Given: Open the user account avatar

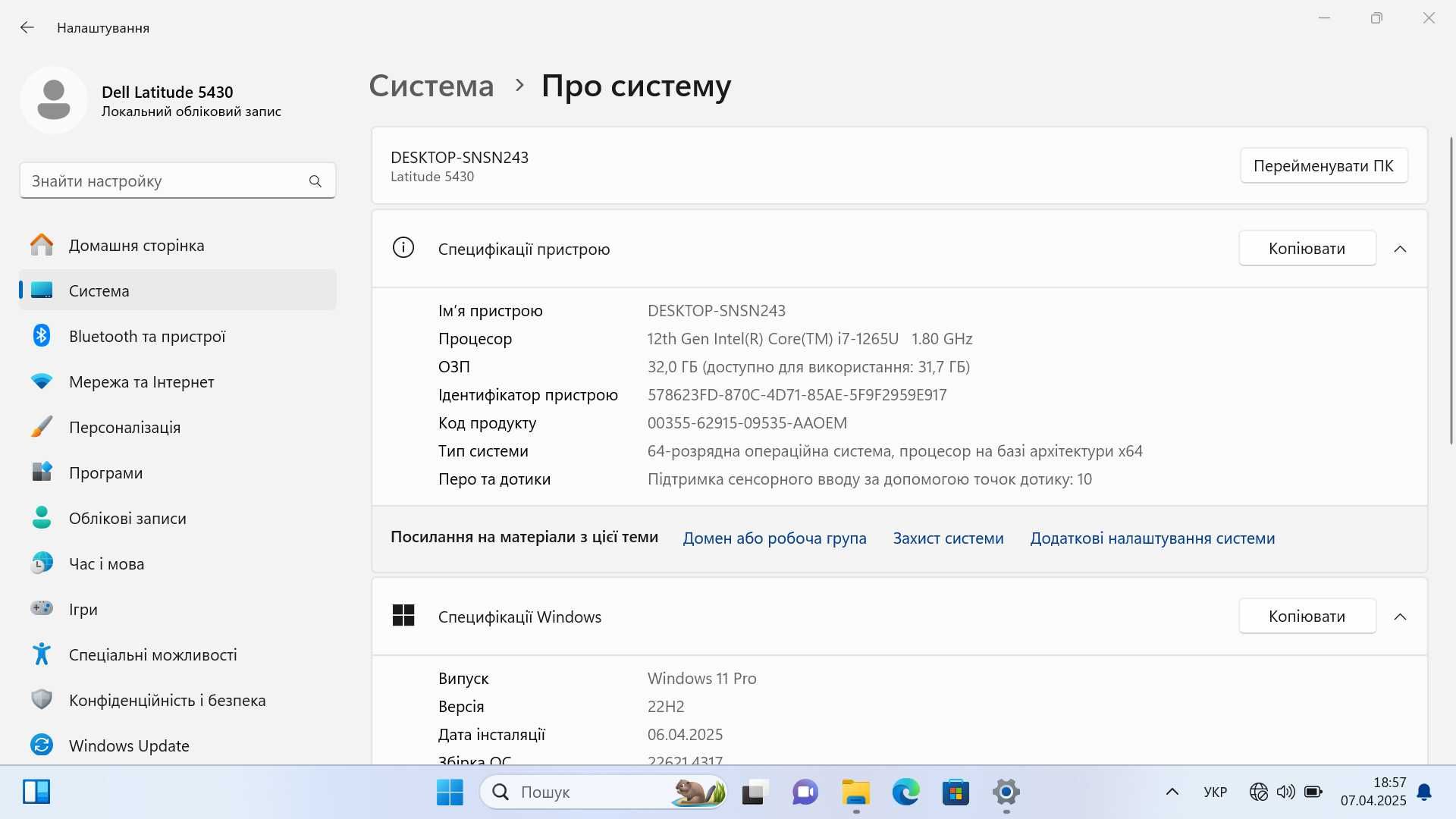Looking at the screenshot, I should (54, 100).
